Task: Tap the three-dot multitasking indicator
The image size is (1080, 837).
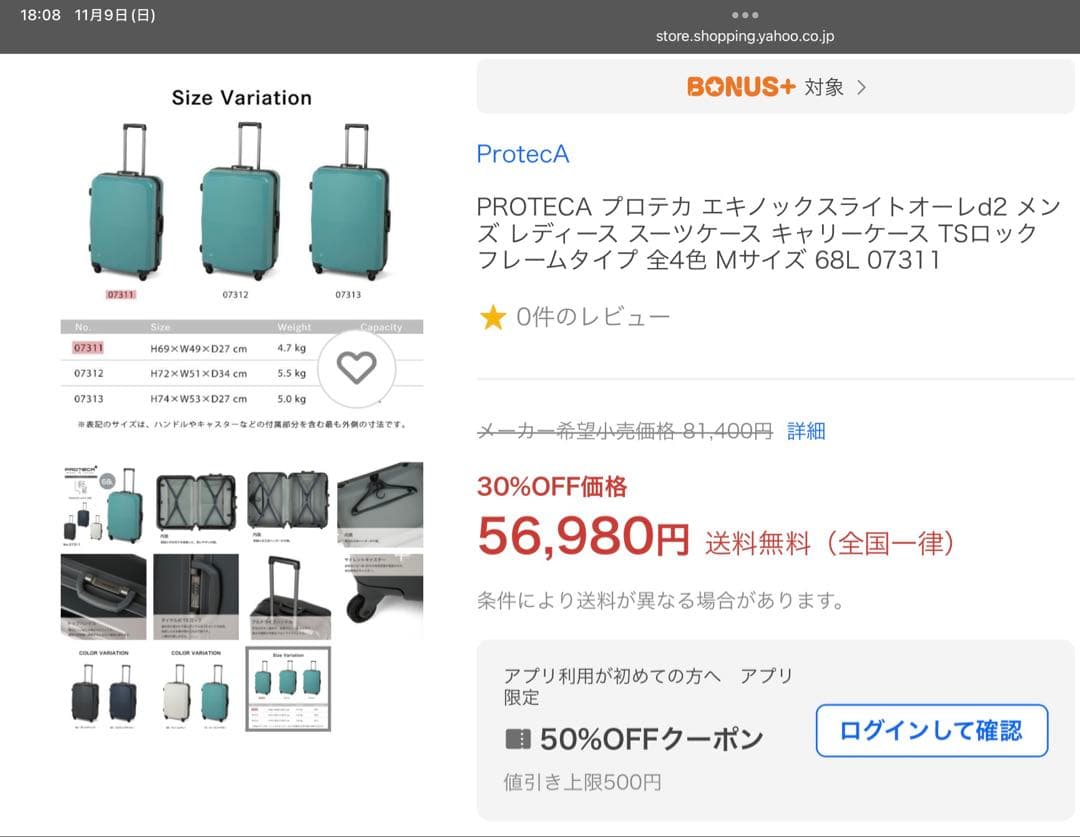Action: coord(745,15)
